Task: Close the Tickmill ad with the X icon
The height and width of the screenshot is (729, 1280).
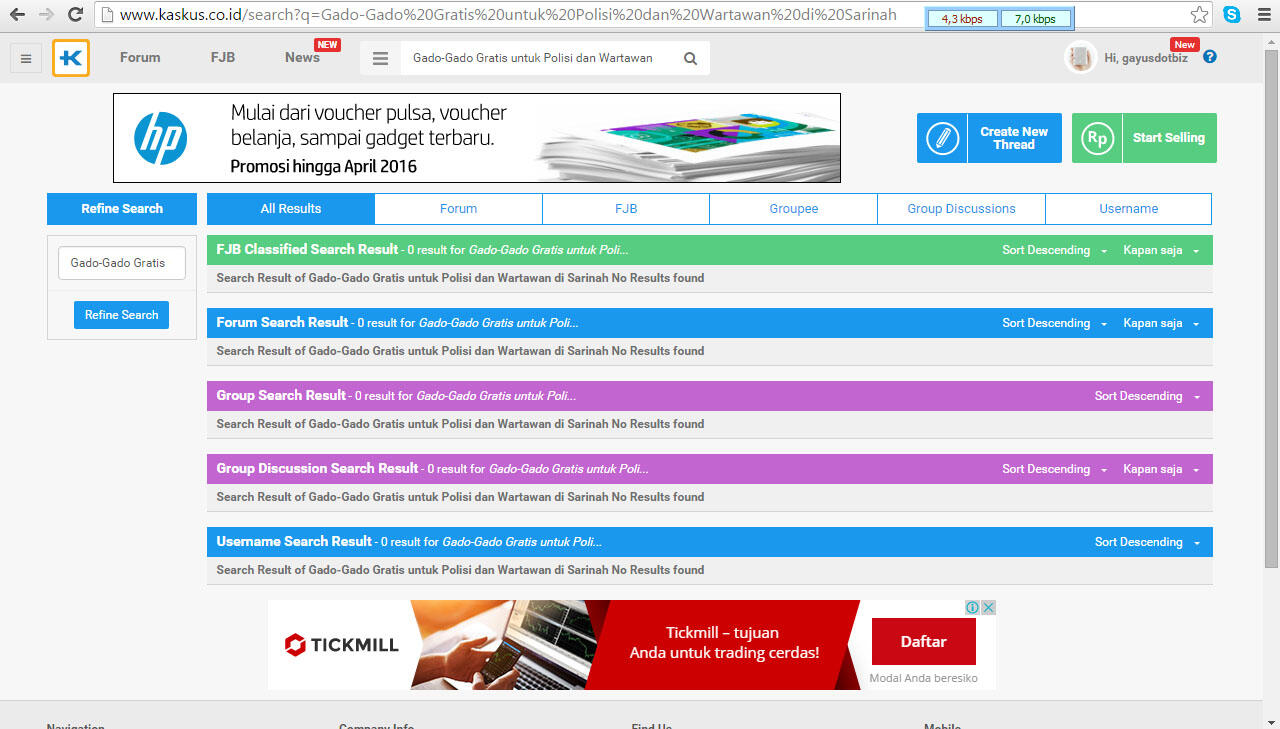Action: click(988, 607)
